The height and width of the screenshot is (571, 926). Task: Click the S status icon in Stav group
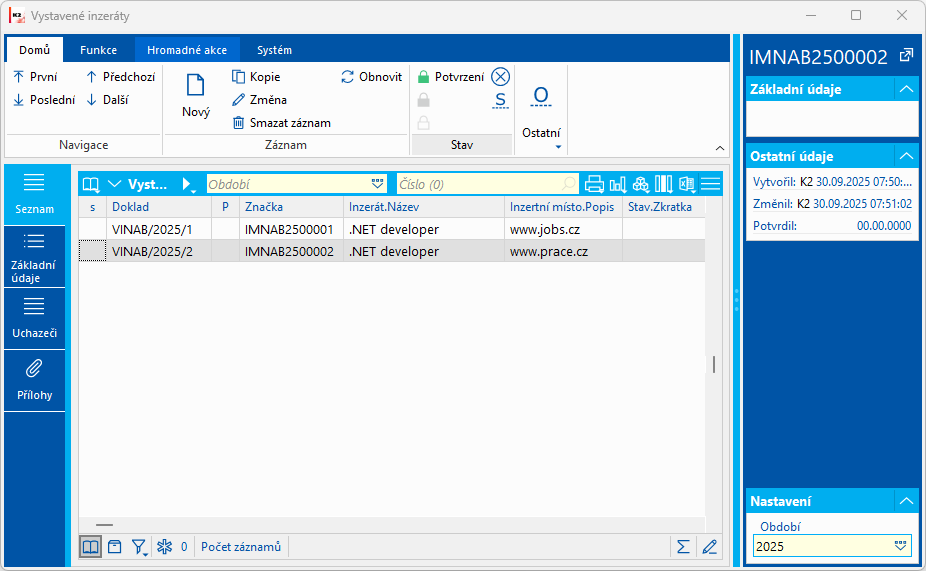[500, 100]
